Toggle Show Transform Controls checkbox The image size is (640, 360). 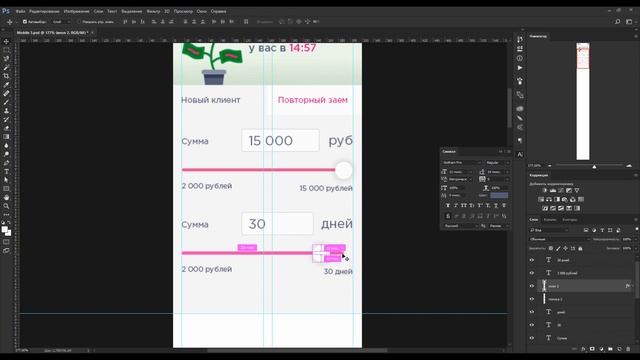click(79, 22)
